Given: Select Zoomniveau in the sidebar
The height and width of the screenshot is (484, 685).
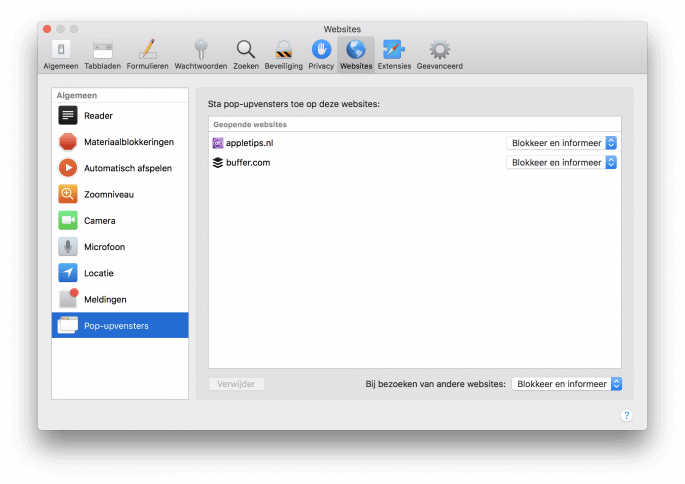Looking at the screenshot, I should click(x=120, y=194).
